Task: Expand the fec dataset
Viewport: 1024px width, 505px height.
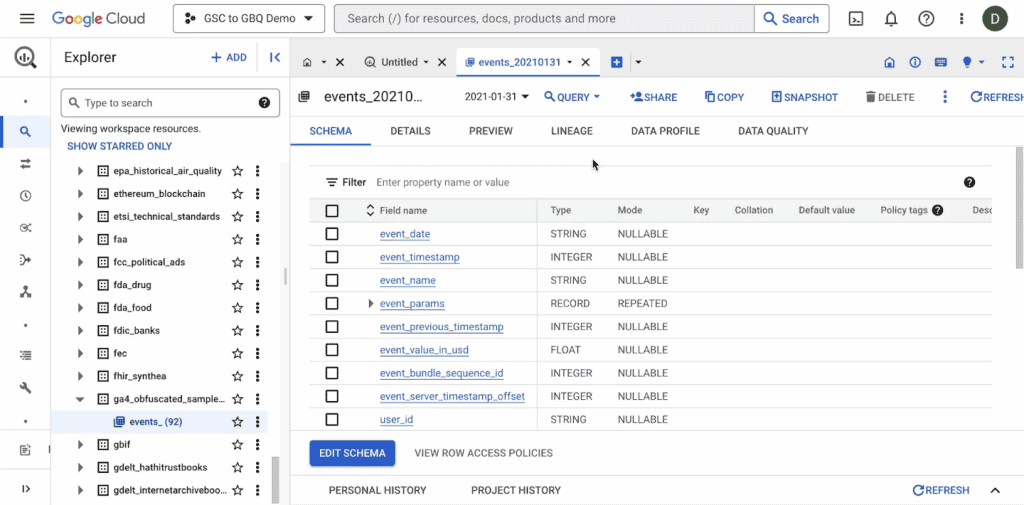Action: click(x=80, y=353)
